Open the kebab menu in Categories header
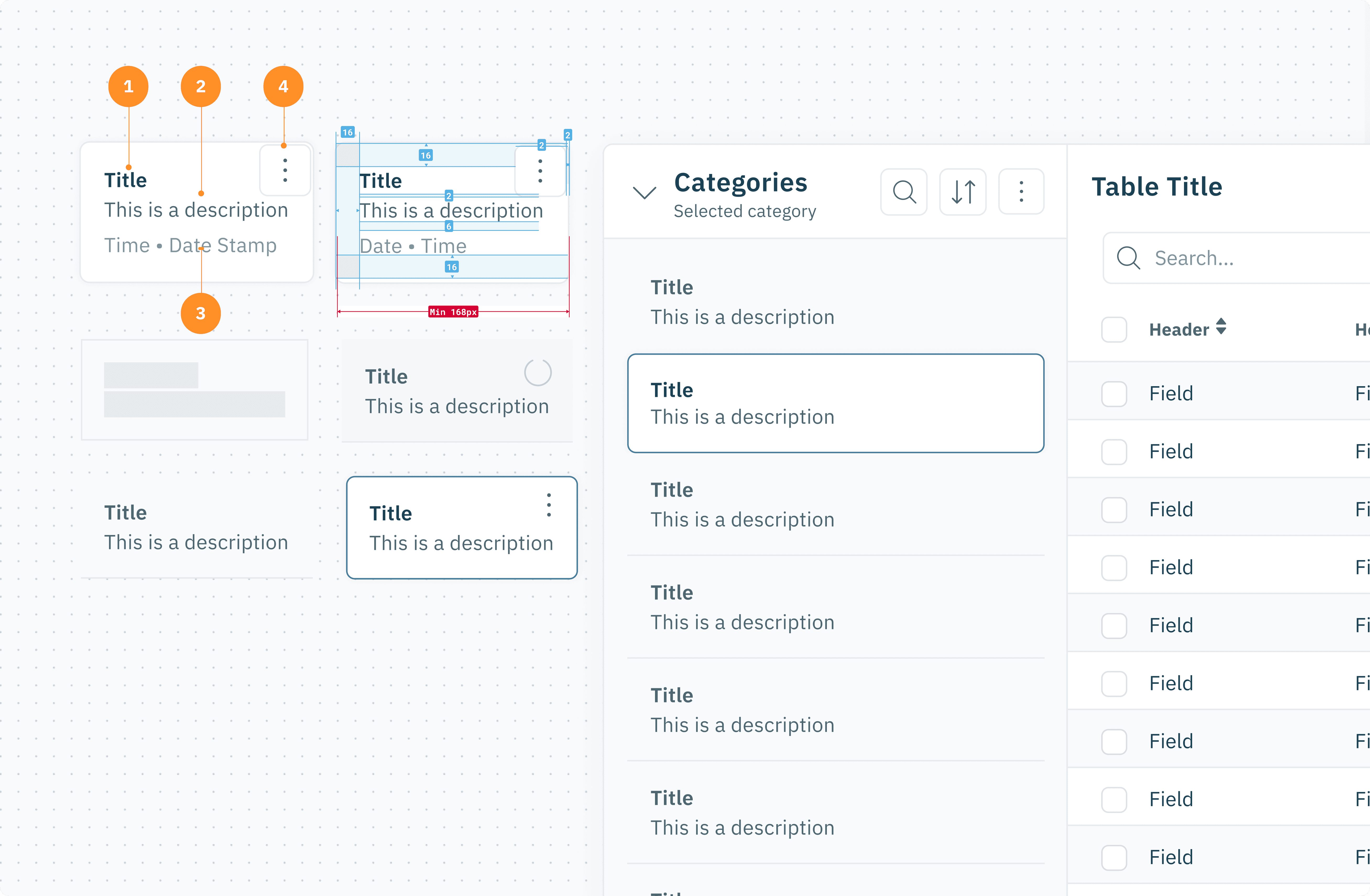Screen dimensions: 1370x896 click(x=1021, y=192)
